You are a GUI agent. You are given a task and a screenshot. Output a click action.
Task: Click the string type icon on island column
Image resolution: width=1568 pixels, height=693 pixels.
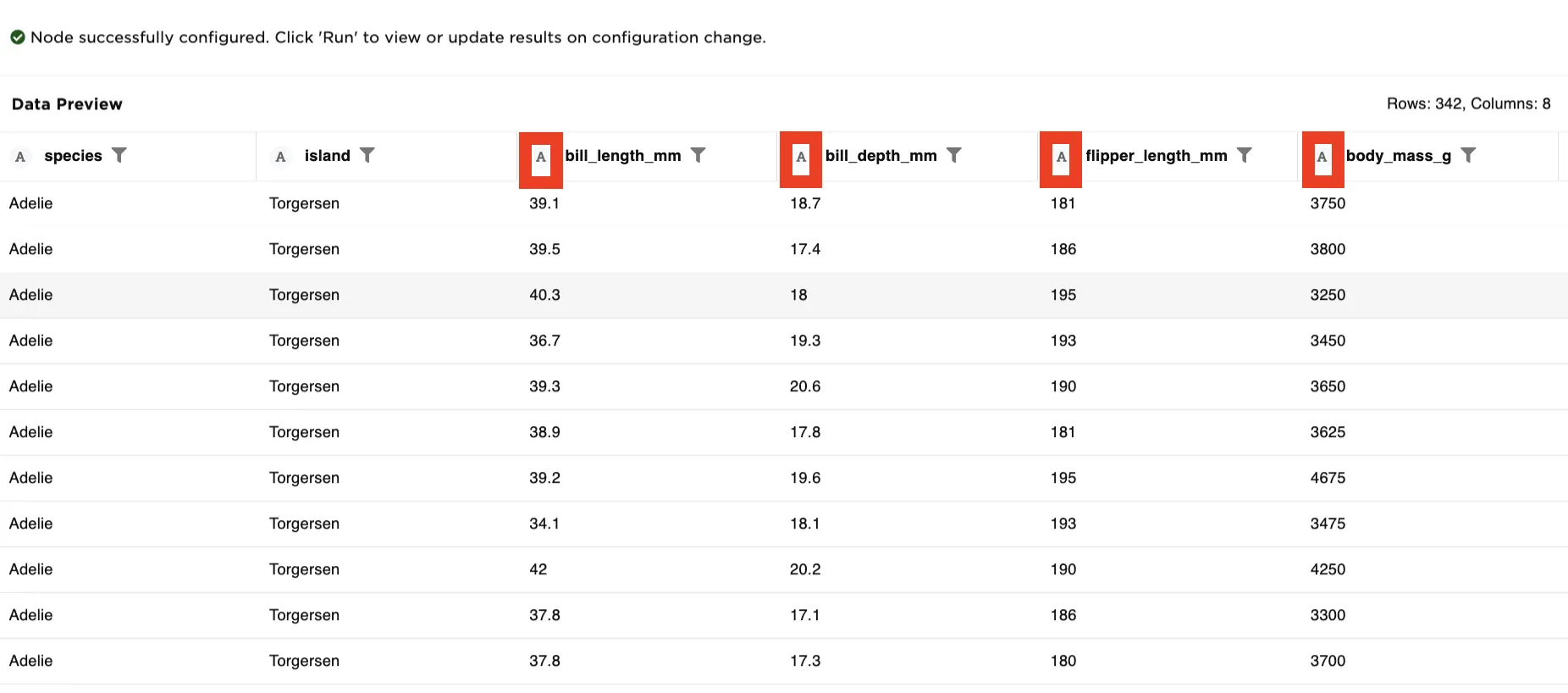pos(280,156)
